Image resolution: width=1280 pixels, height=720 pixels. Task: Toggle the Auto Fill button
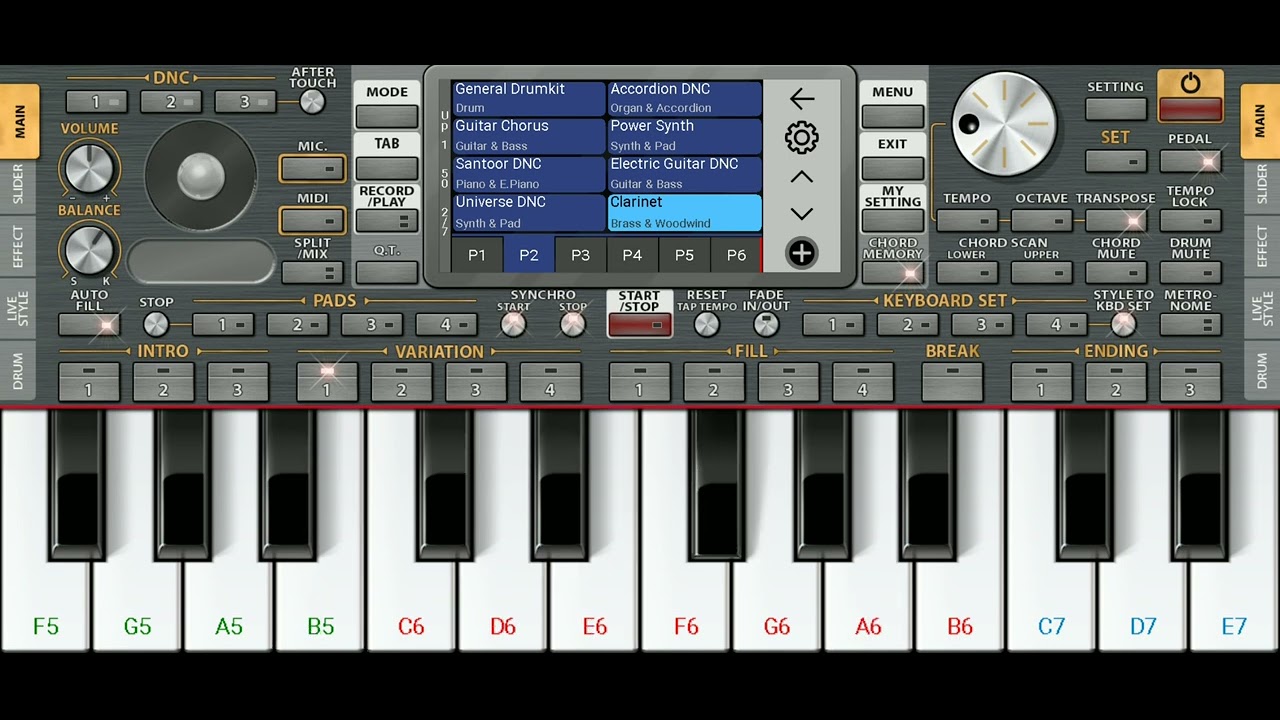(89, 324)
